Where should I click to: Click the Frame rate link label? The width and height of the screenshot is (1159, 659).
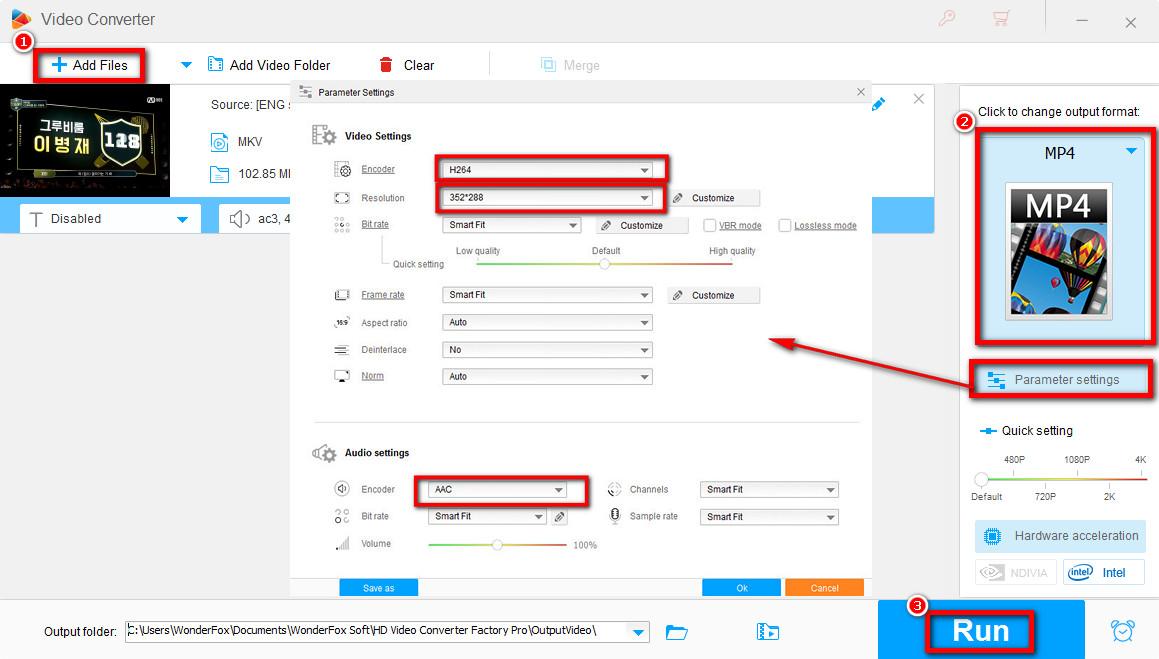[383, 295]
